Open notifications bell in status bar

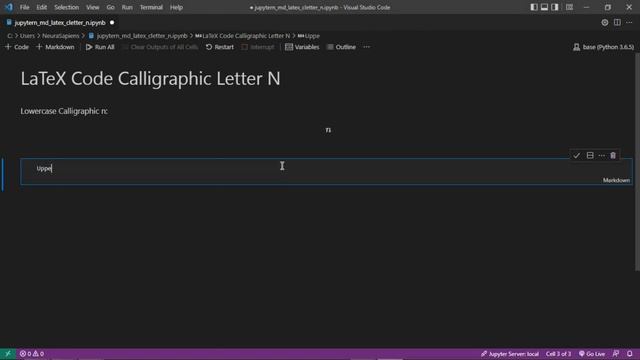click(629, 354)
